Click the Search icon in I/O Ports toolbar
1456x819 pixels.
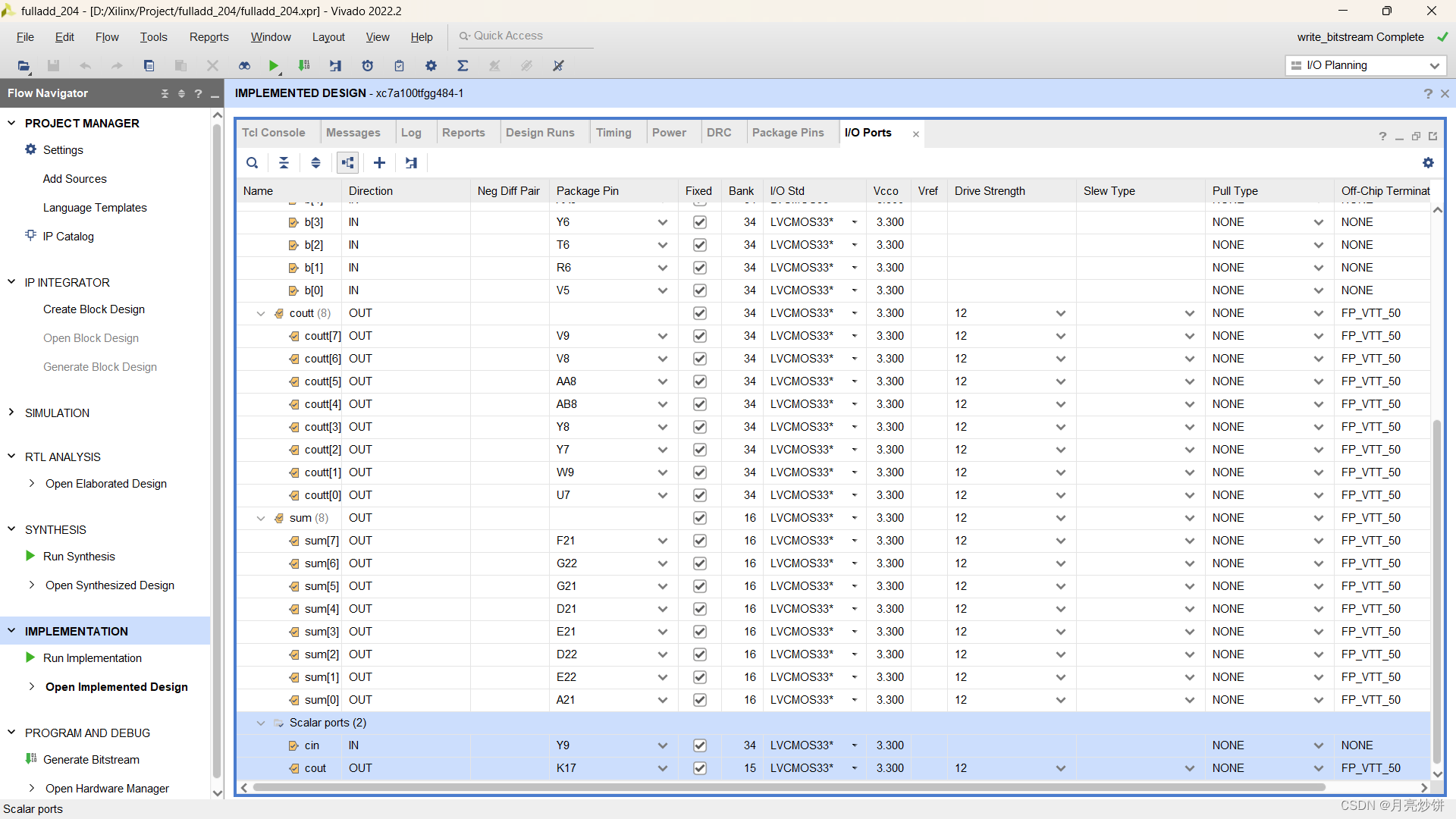(x=252, y=162)
